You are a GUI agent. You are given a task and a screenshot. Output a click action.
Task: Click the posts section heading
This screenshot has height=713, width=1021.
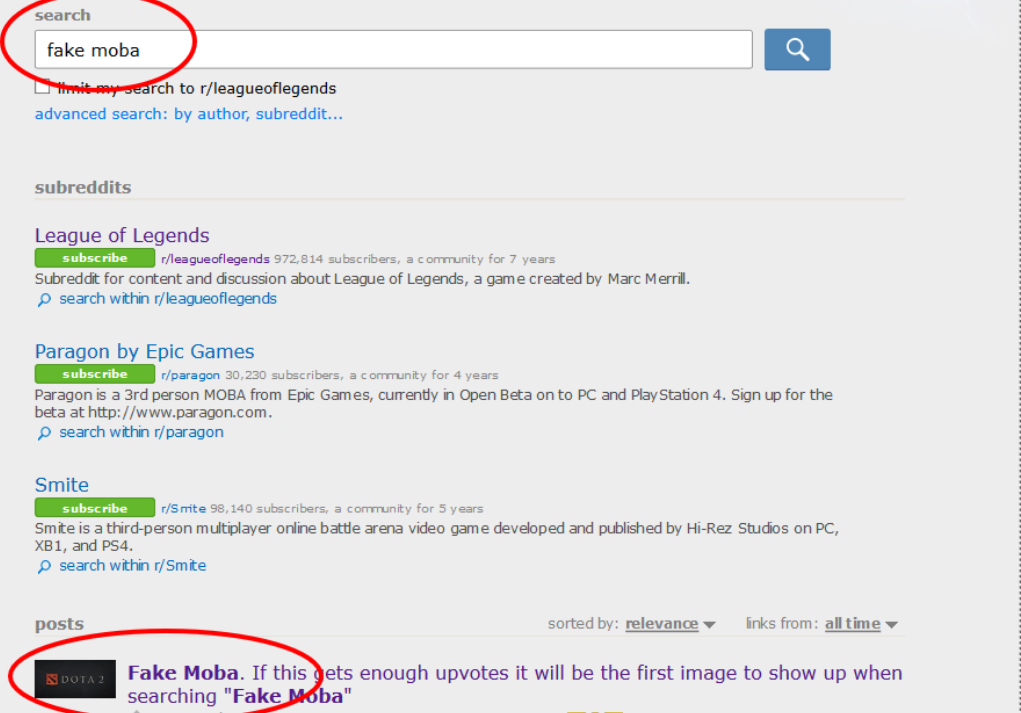click(59, 624)
